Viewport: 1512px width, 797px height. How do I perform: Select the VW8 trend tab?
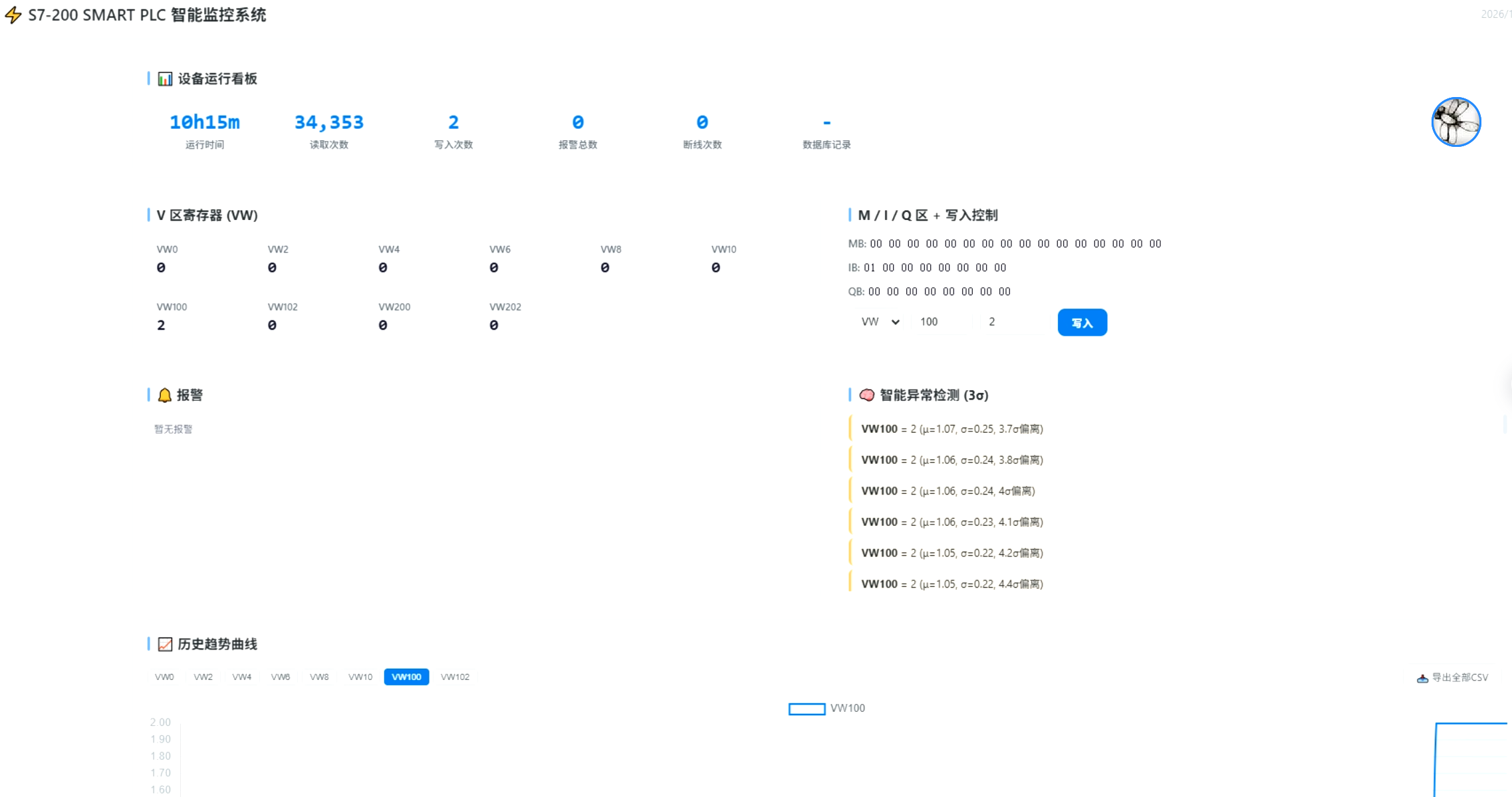pyautogui.click(x=319, y=677)
